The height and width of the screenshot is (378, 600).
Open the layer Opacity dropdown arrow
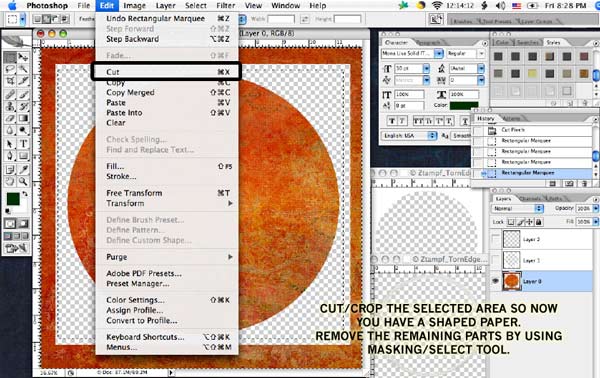click(595, 209)
